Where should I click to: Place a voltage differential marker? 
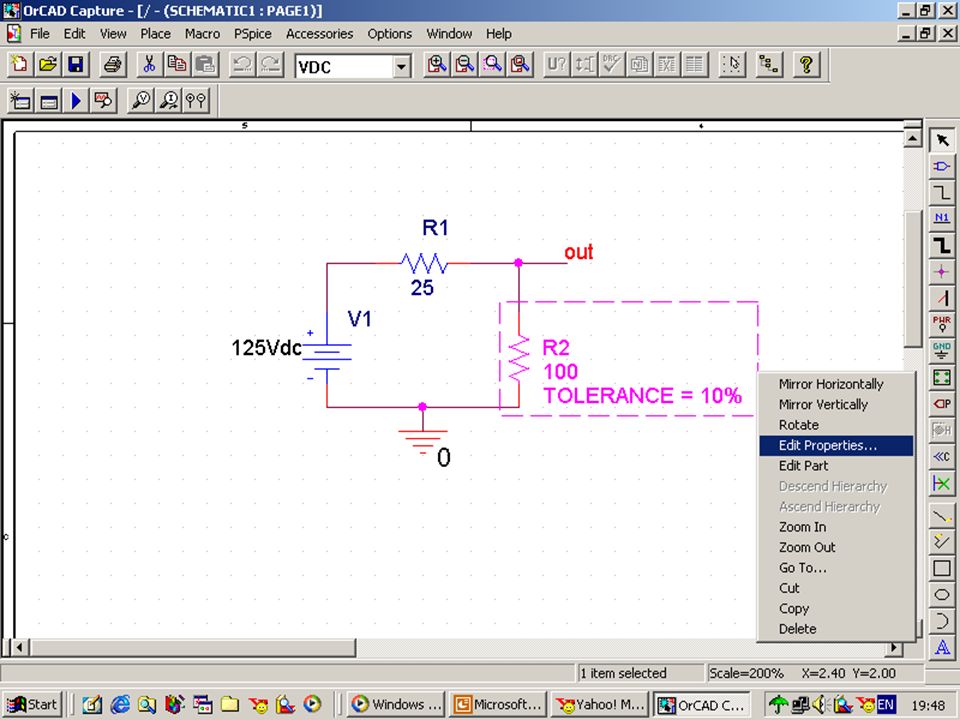[x=196, y=100]
